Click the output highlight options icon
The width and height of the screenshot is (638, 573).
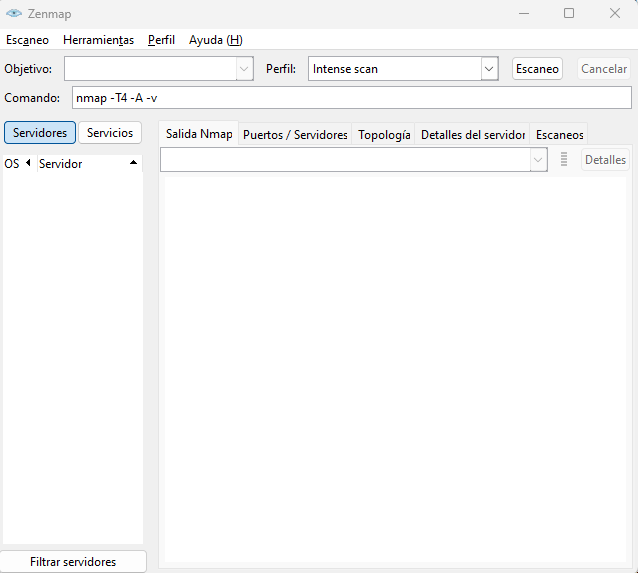(x=564, y=159)
